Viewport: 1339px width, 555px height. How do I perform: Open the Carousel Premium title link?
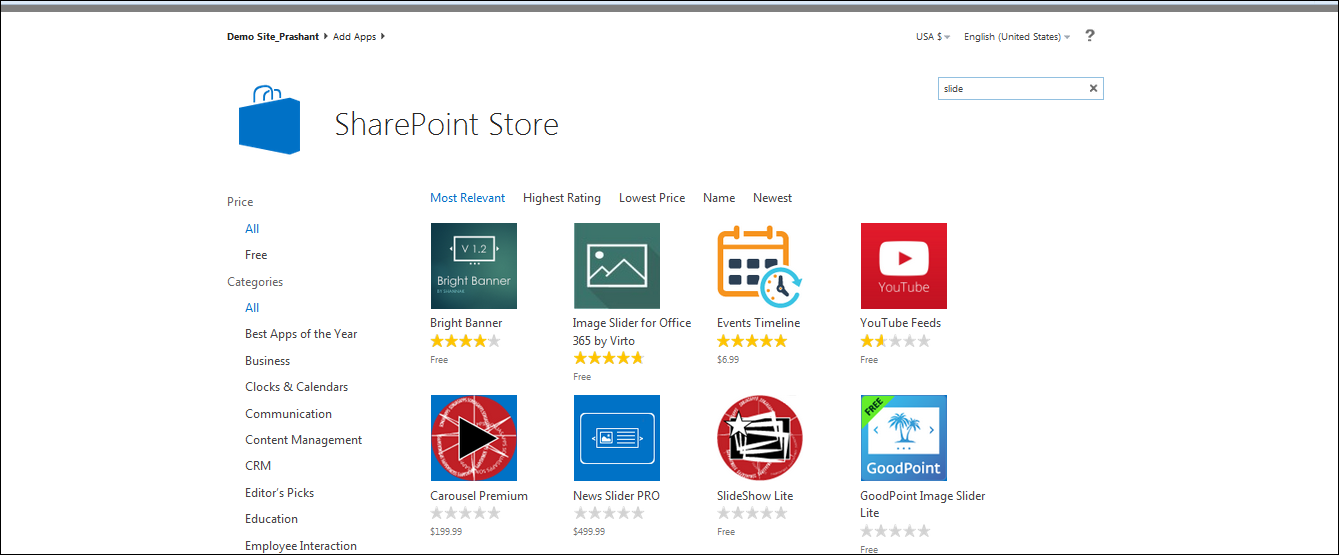pyautogui.click(x=479, y=496)
